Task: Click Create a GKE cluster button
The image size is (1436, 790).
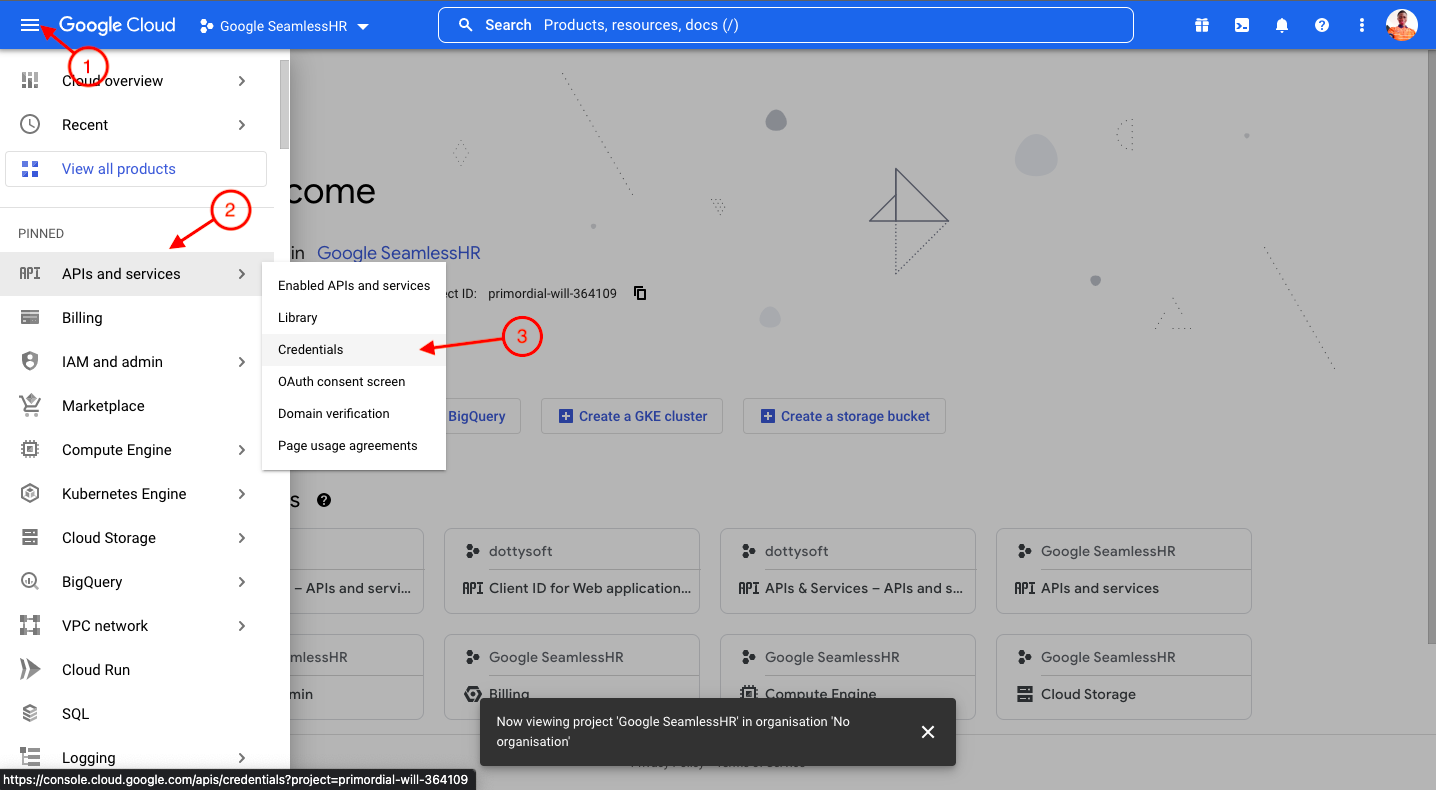Action: 633,416
